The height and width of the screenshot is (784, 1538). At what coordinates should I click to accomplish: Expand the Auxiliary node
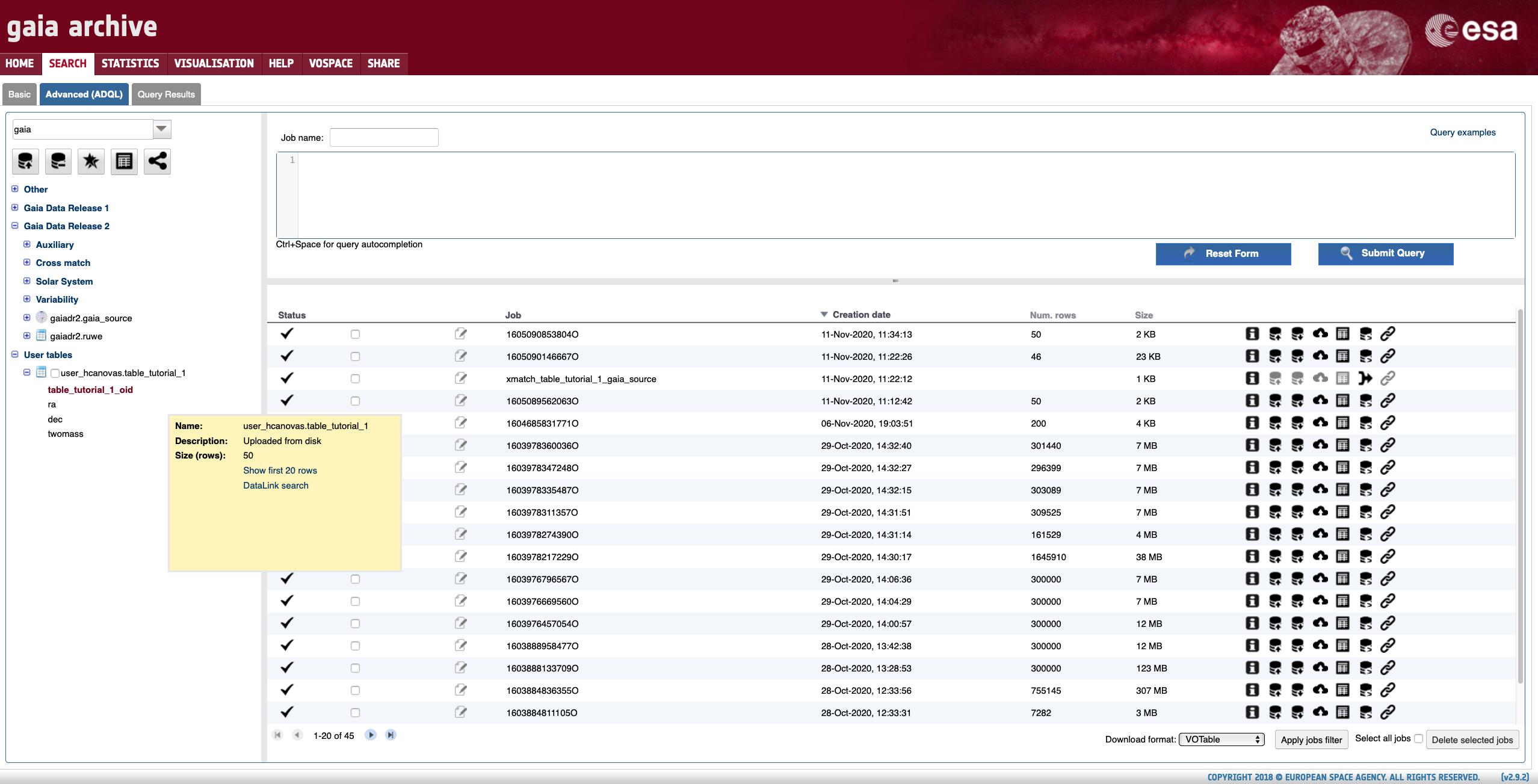[27, 244]
